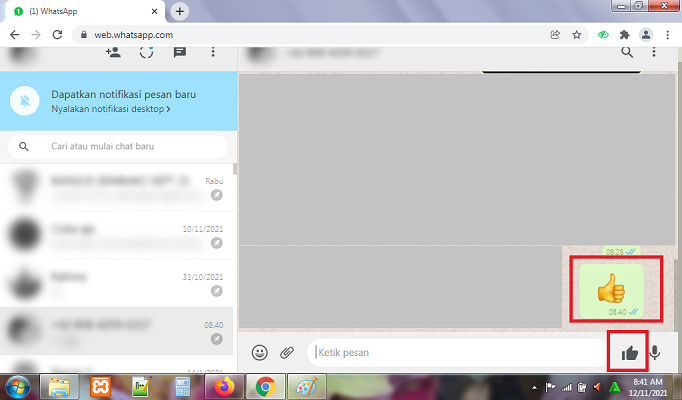Viewport: 682px width, 400px height.
Task: Click the share page icon in address bar
Action: coord(555,35)
